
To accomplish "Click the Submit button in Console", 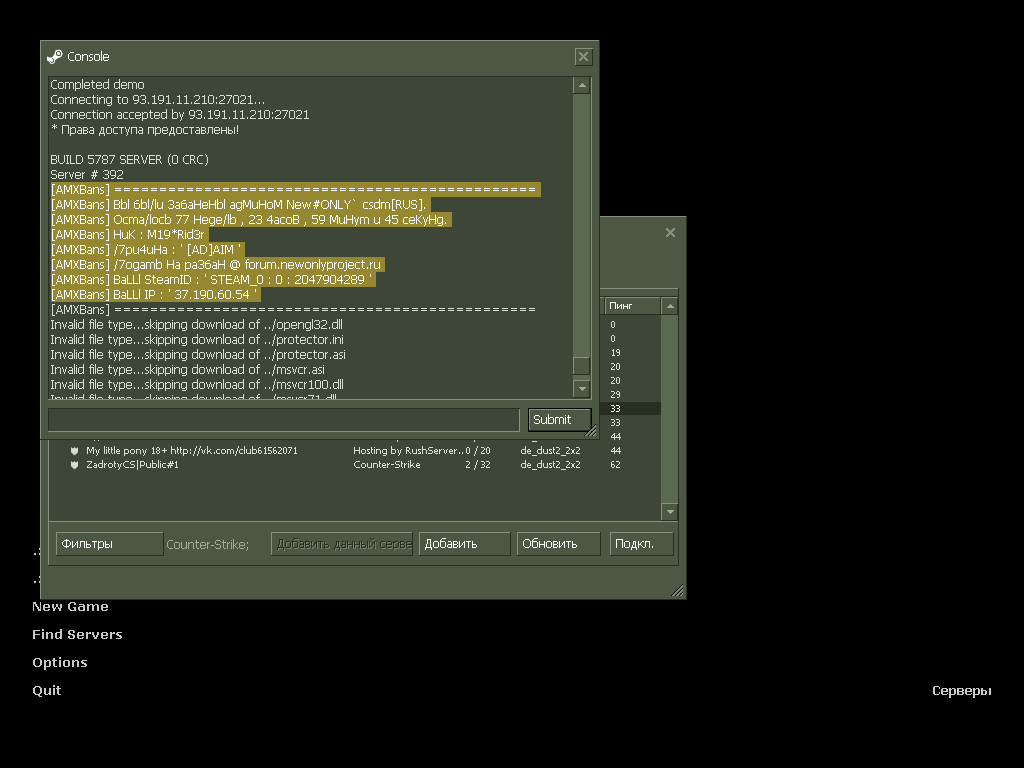I will (559, 419).
